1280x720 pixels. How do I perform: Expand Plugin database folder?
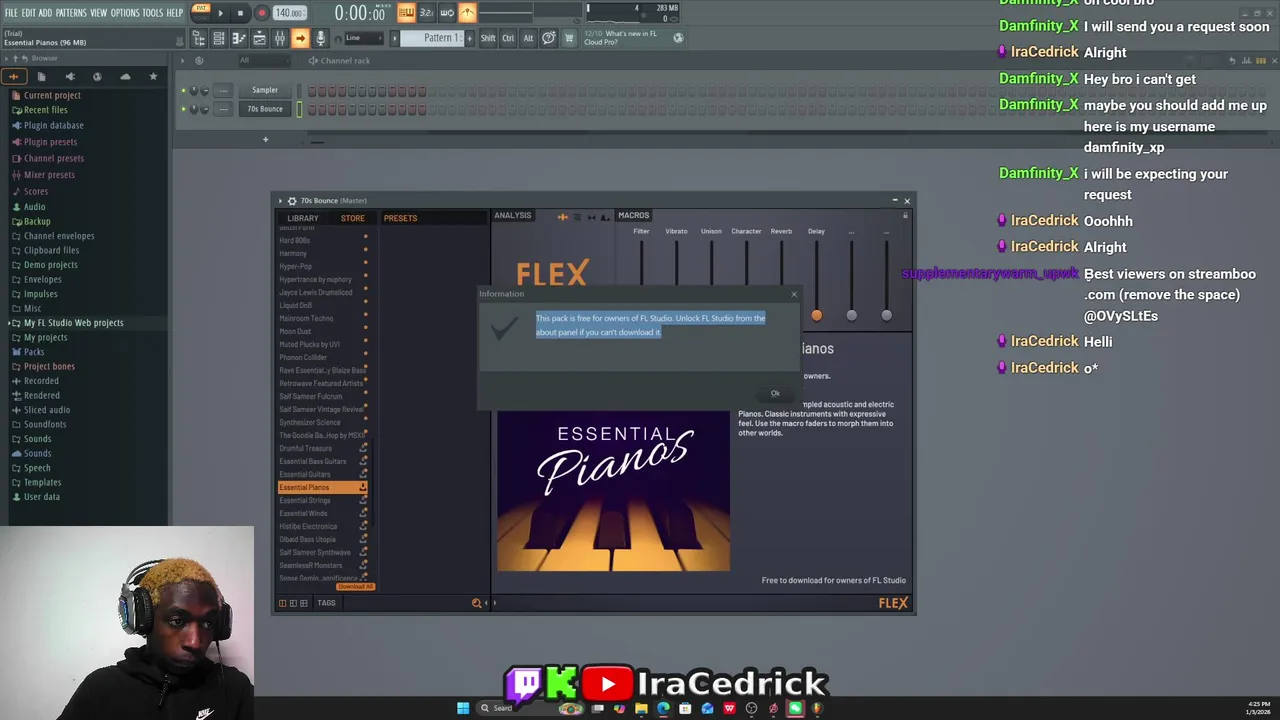point(54,125)
